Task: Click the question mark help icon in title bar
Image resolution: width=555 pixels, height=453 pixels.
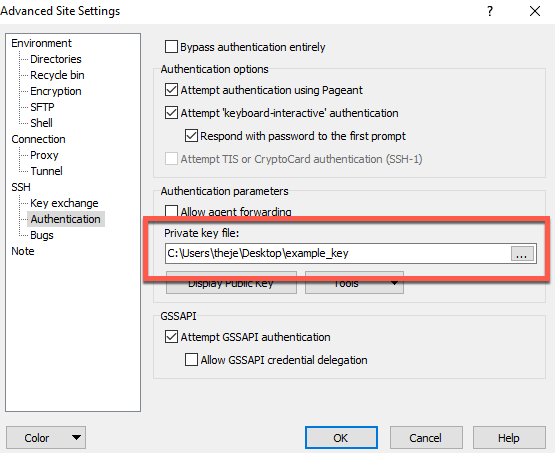Action: [x=490, y=11]
